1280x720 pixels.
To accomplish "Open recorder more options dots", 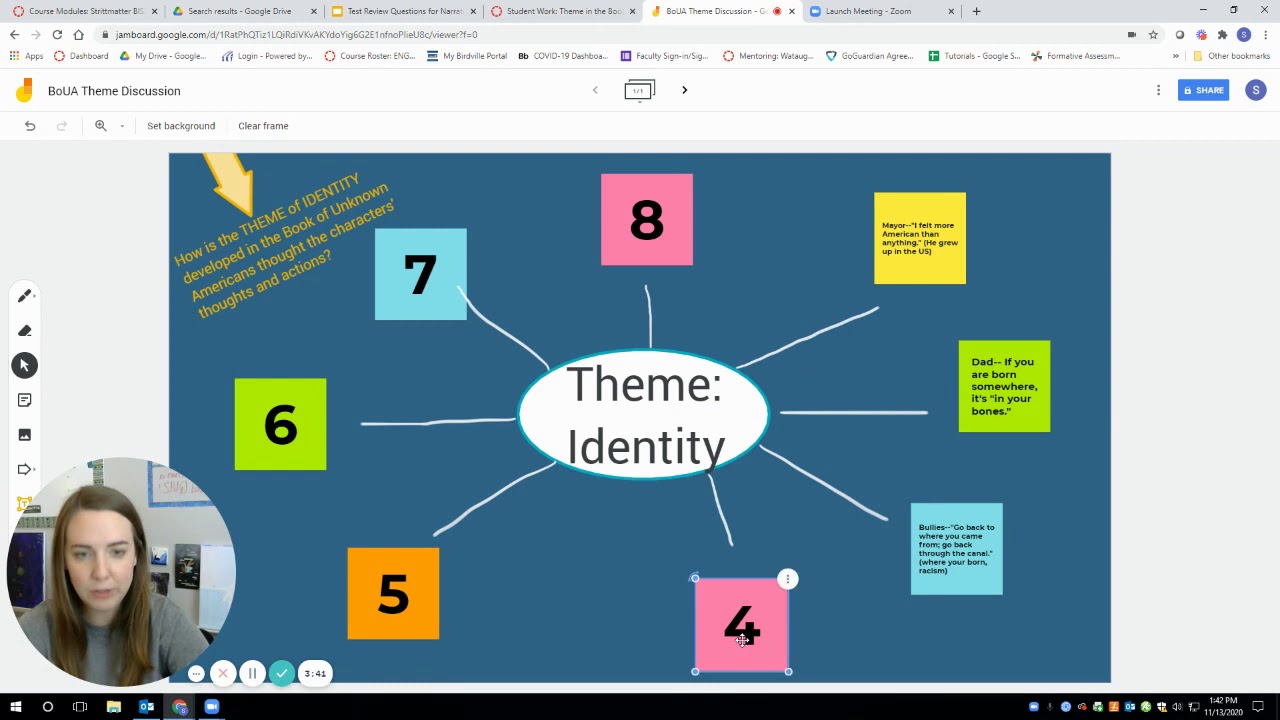I will pyautogui.click(x=196, y=673).
